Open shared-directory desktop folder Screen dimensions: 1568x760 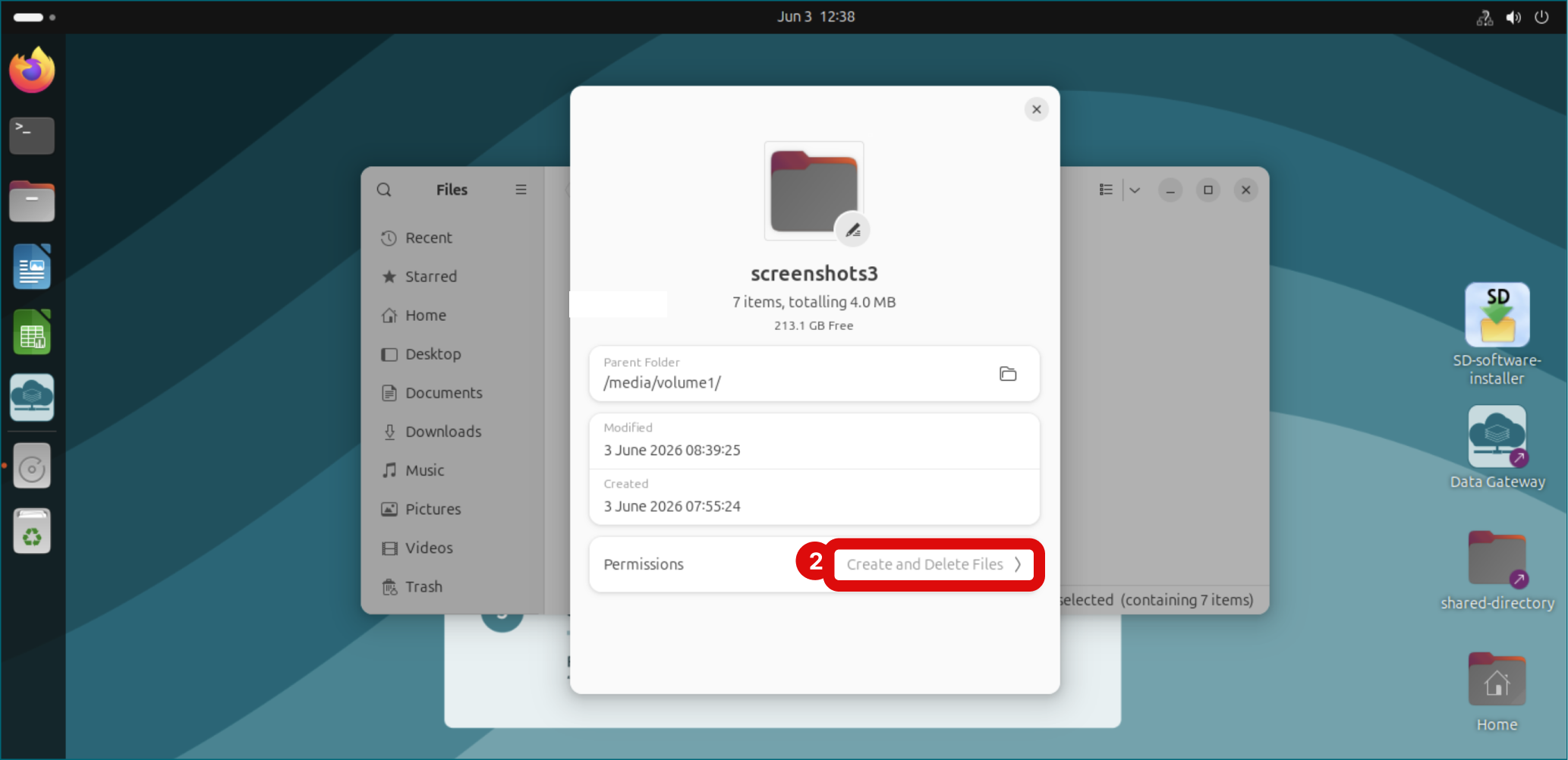click(x=1497, y=570)
